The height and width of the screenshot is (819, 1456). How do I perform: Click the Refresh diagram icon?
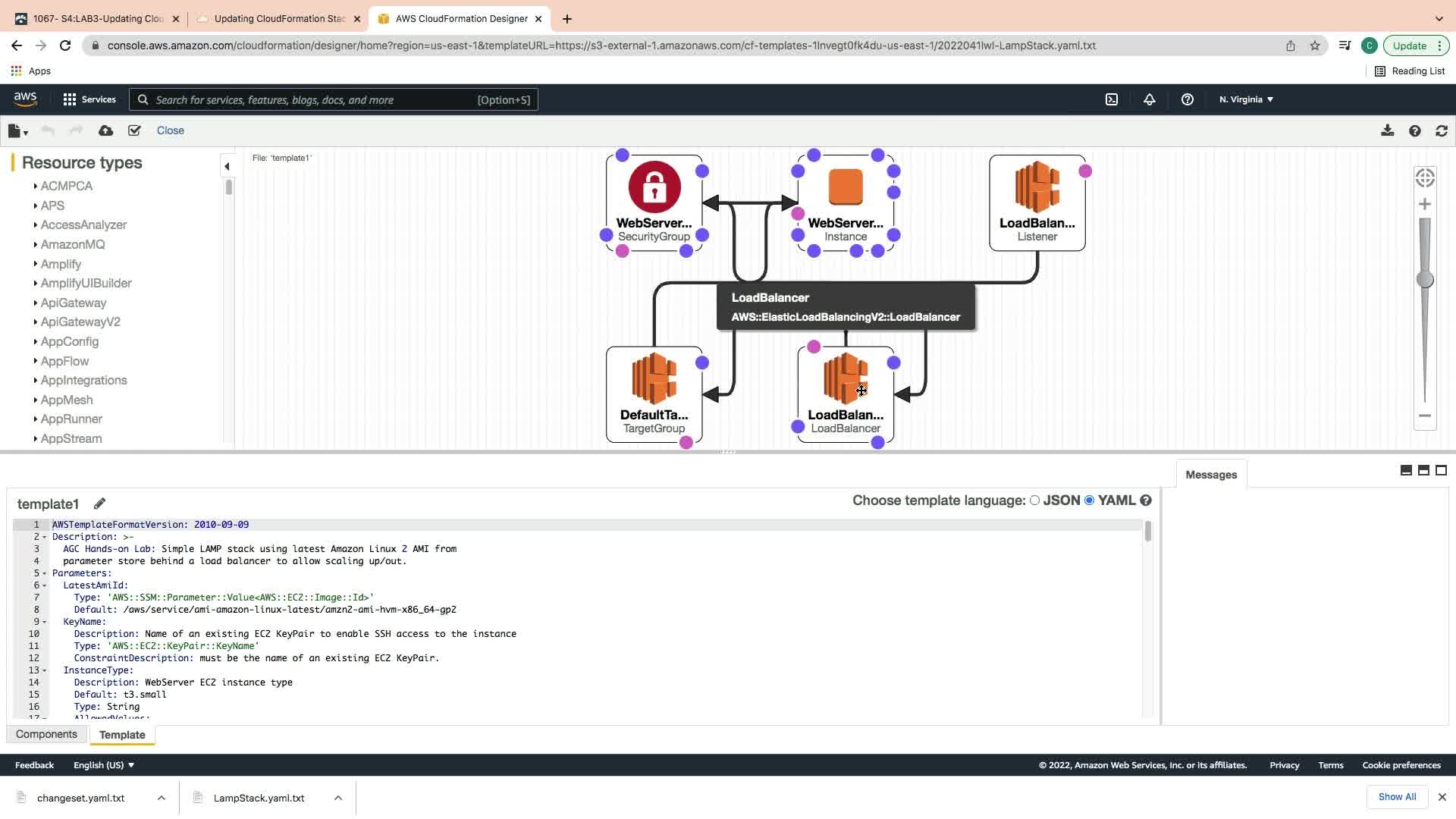[x=1442, y=130]
